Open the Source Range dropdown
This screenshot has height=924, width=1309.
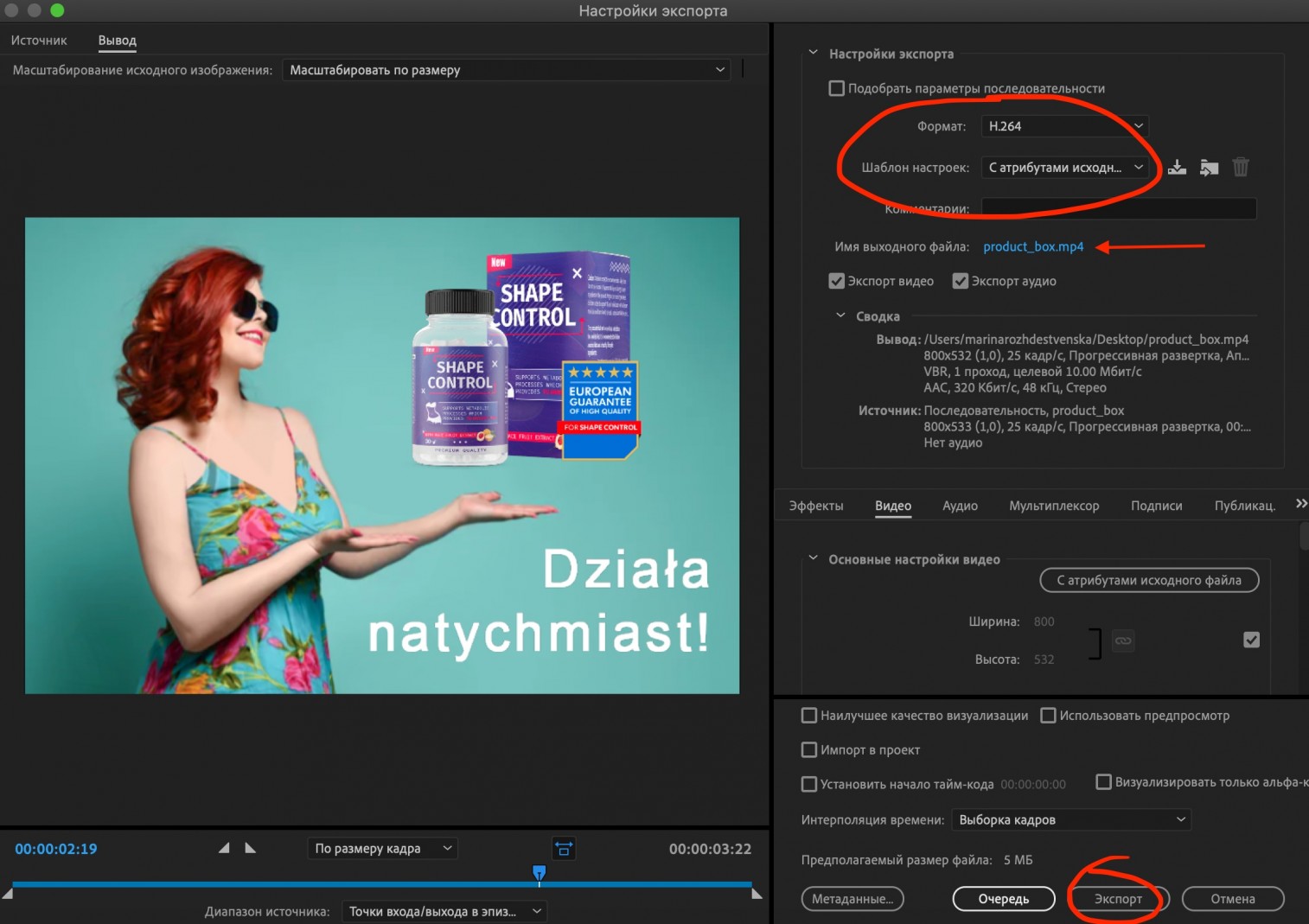[444, 911]
